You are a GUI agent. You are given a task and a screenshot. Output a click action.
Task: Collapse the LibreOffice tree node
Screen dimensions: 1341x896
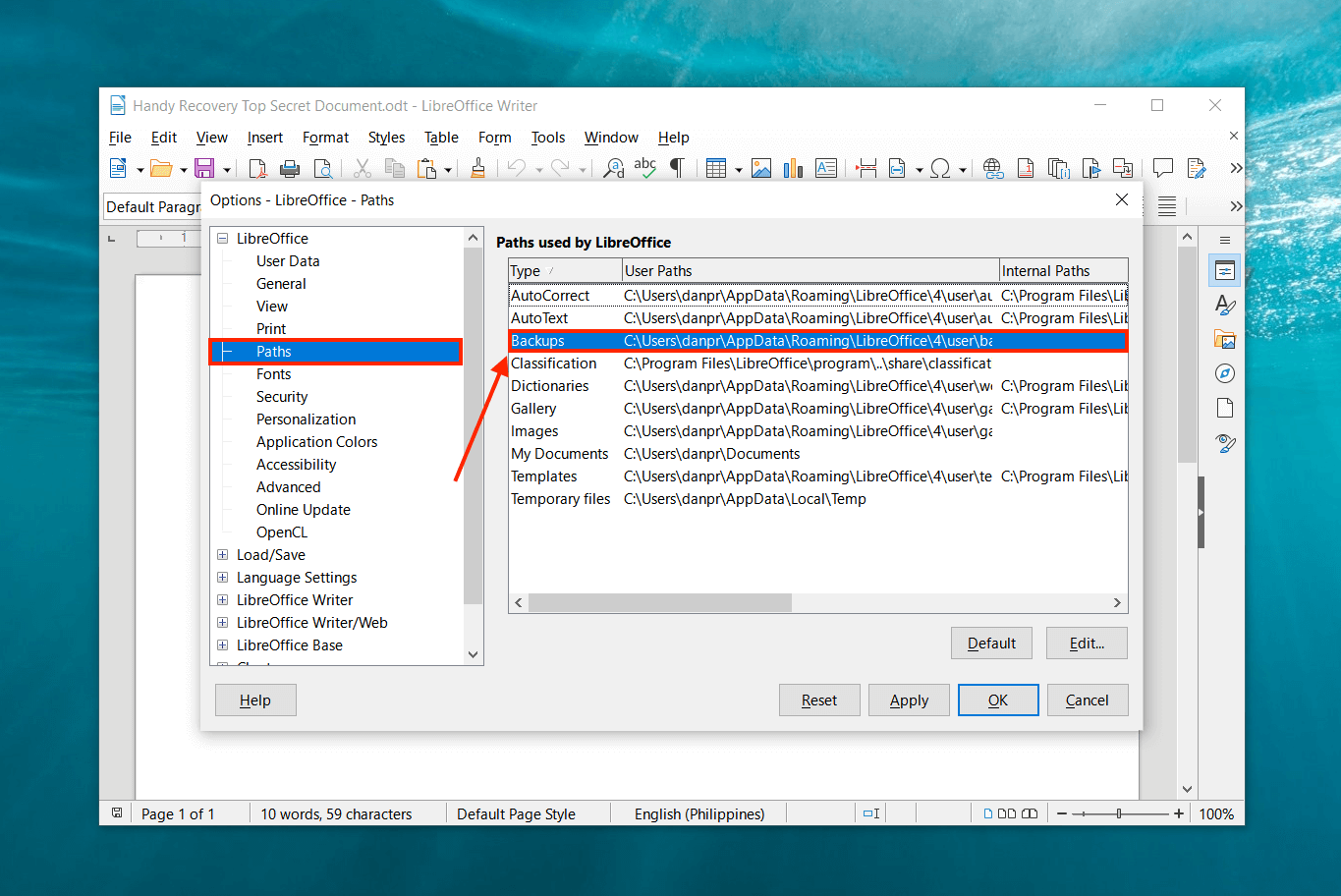[x=223, y=238]
